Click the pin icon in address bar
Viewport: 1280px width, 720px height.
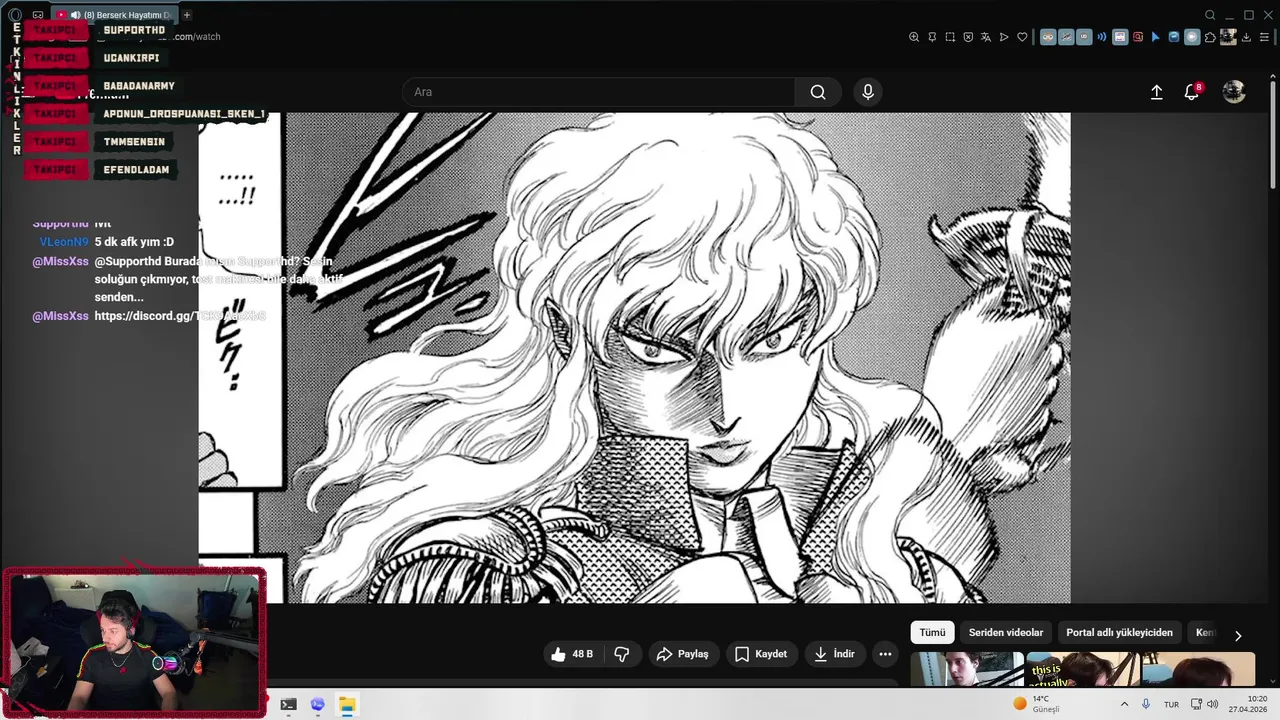[x=932, y=37]
